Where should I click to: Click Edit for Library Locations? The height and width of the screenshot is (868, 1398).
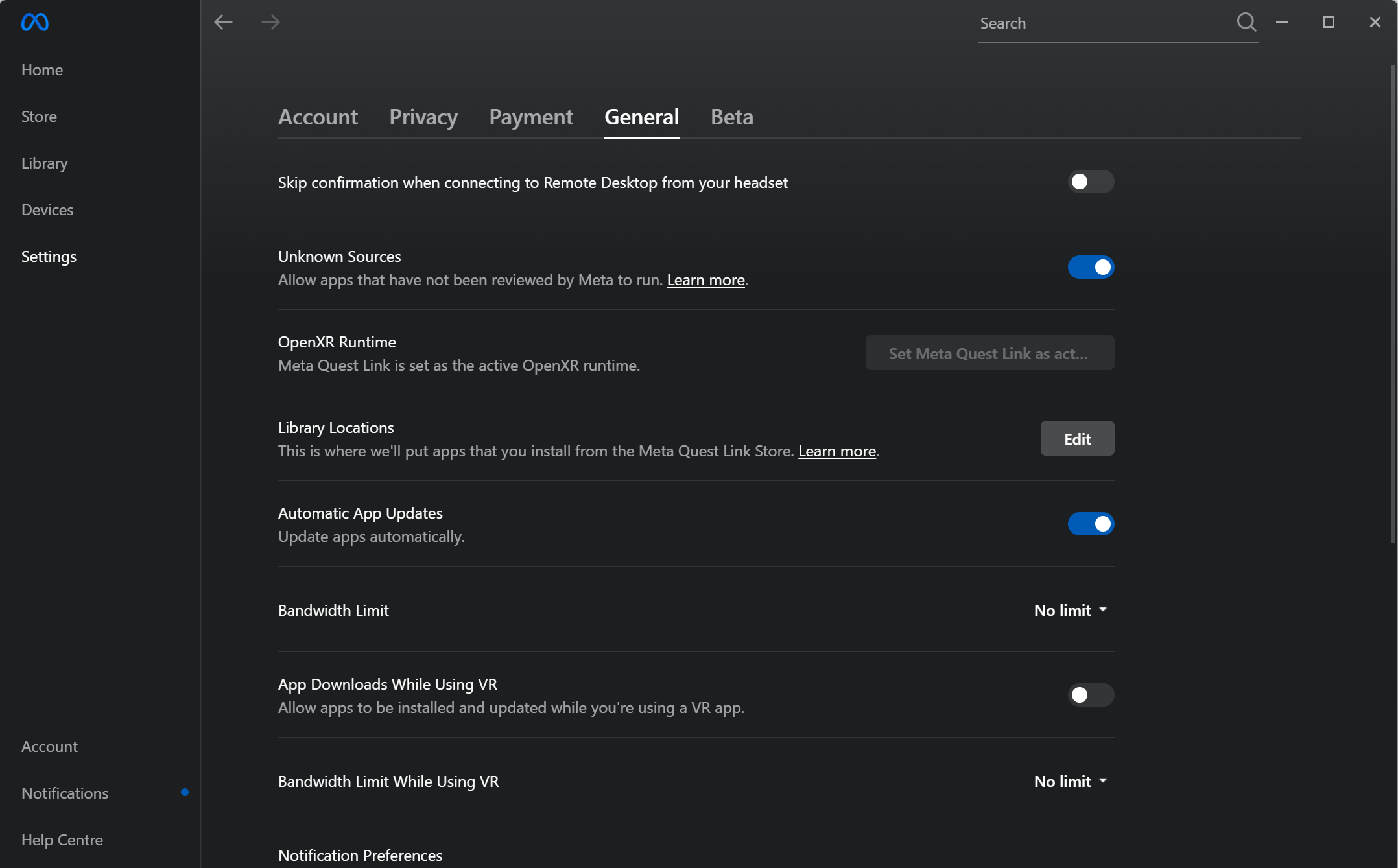1077,439
